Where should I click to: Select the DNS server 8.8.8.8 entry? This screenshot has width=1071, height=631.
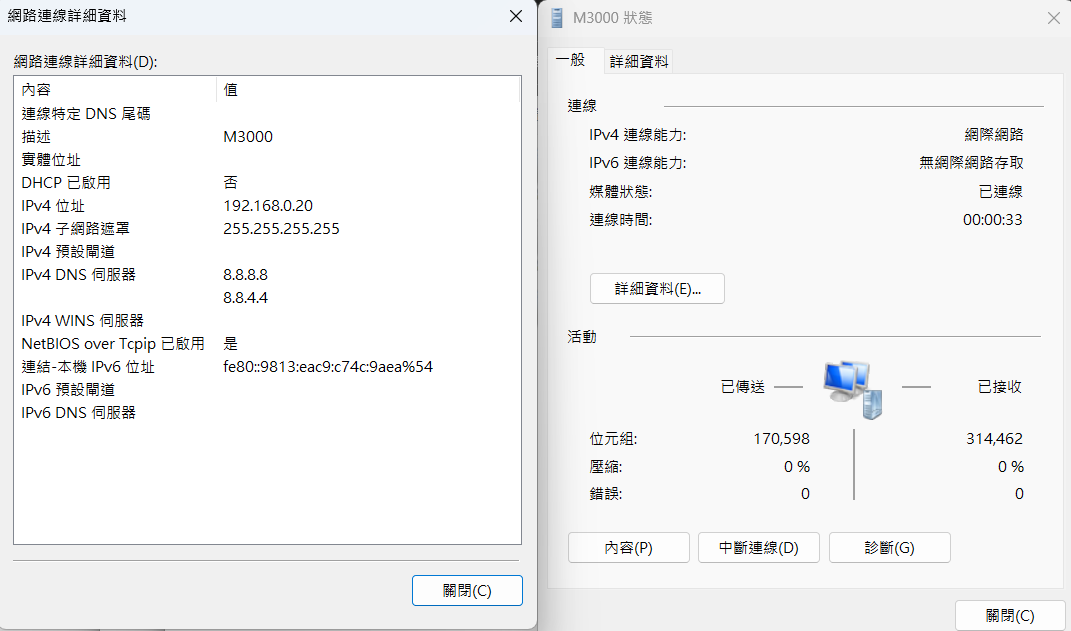246,275
